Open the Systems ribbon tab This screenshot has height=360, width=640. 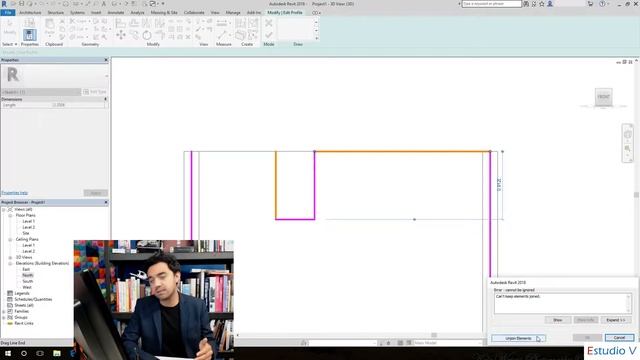pos(77,13)
